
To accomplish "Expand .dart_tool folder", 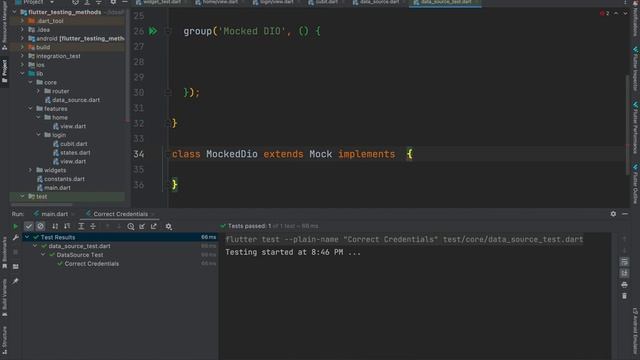I will [x=22, y=21].
